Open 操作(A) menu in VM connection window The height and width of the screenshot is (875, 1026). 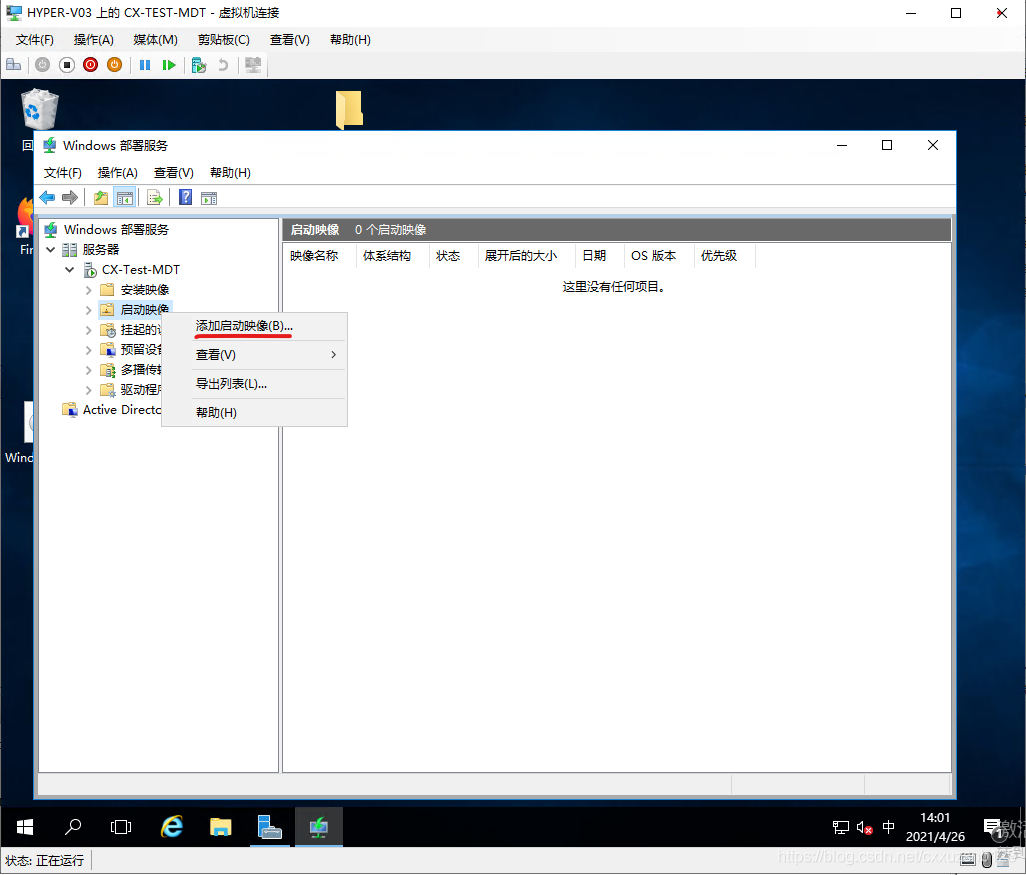click(94, 40)
